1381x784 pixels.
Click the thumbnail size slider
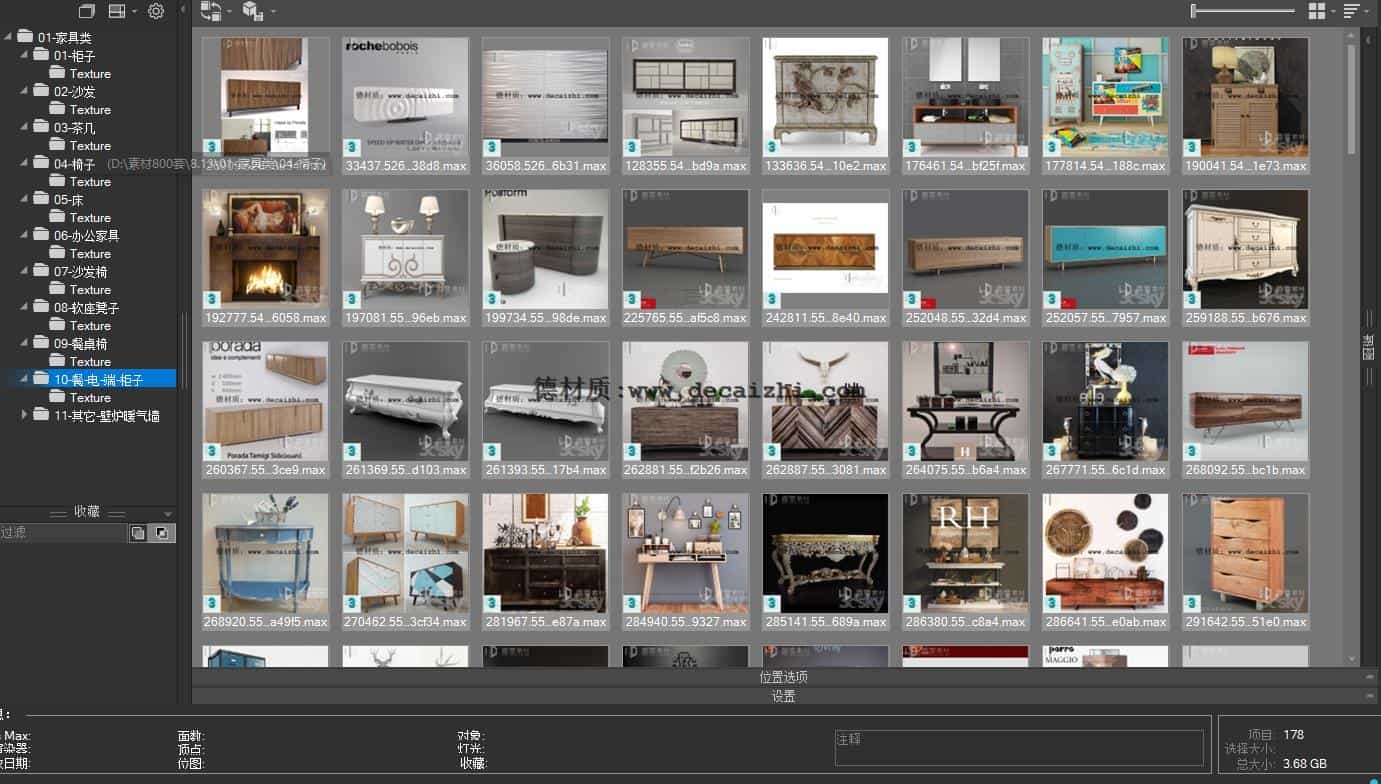click(1242, 11)
